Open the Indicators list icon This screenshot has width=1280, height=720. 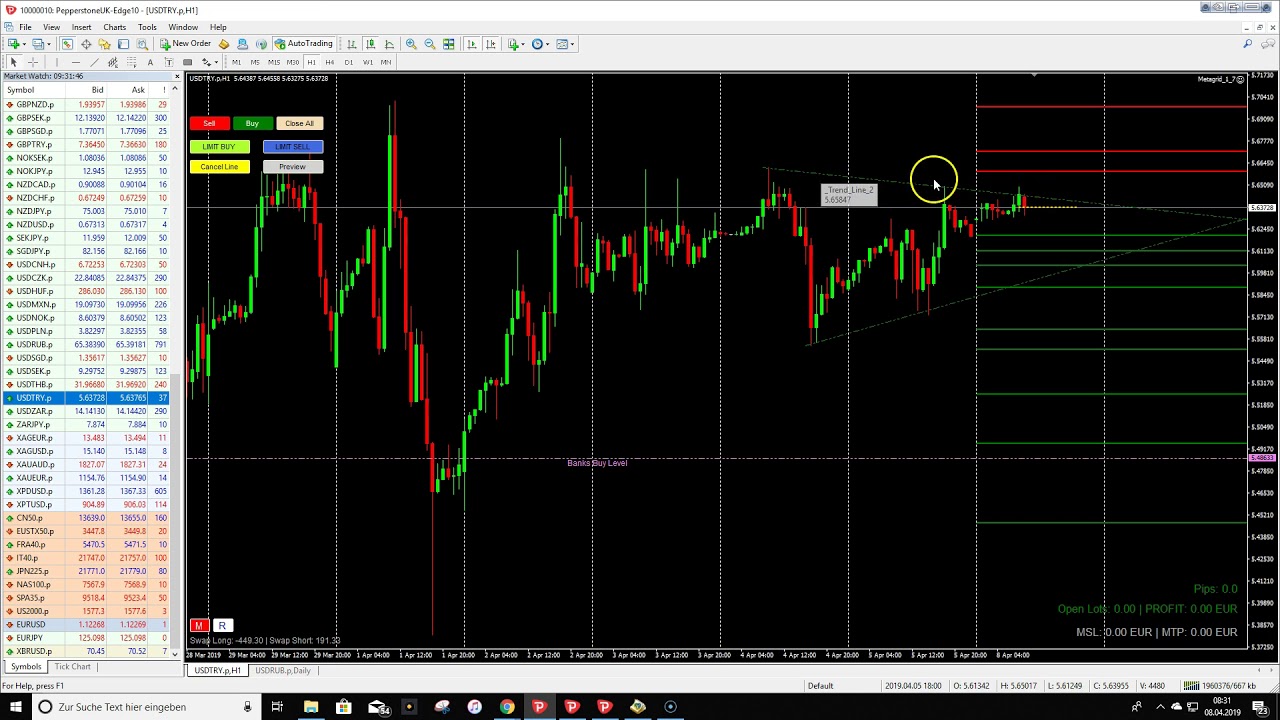(514, 44)
